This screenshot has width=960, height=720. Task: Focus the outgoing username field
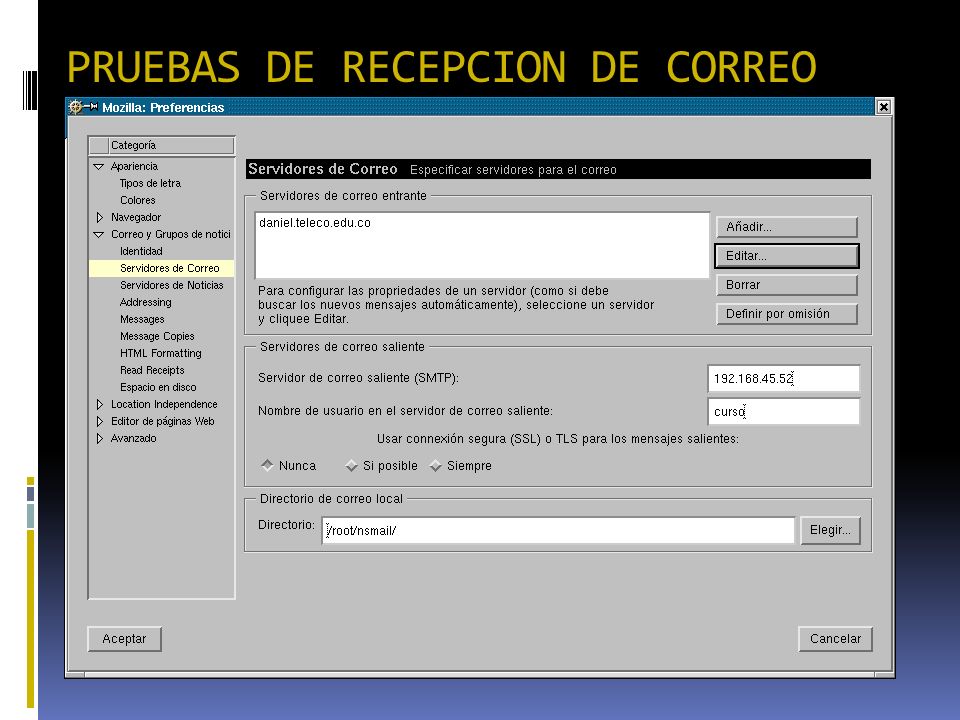783,411
